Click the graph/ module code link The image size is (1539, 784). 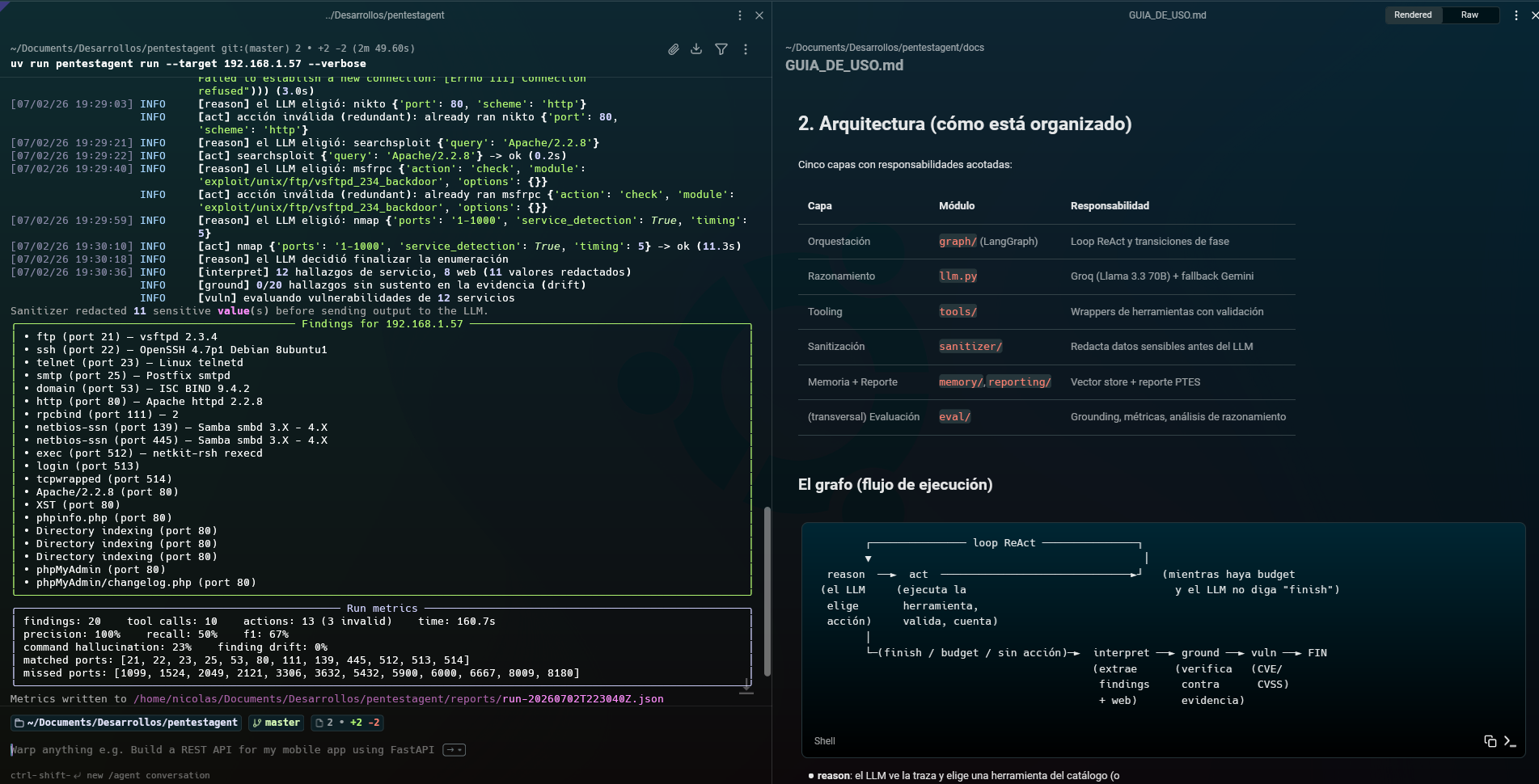(958, 242)
